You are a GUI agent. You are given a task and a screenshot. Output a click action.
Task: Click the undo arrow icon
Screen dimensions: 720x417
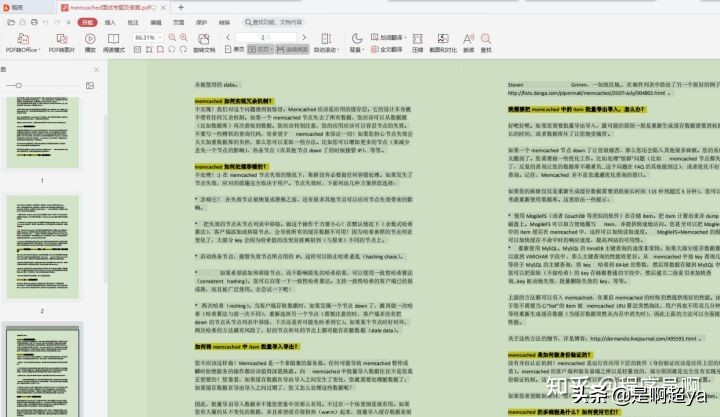click(x=45, y=22)
